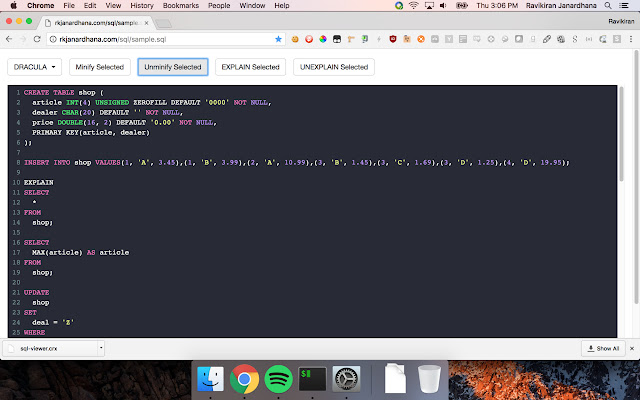Screen dimensions: 640x400
Task: Run EXPLAIN Selected on the query
Action: [x=250, y=67]
